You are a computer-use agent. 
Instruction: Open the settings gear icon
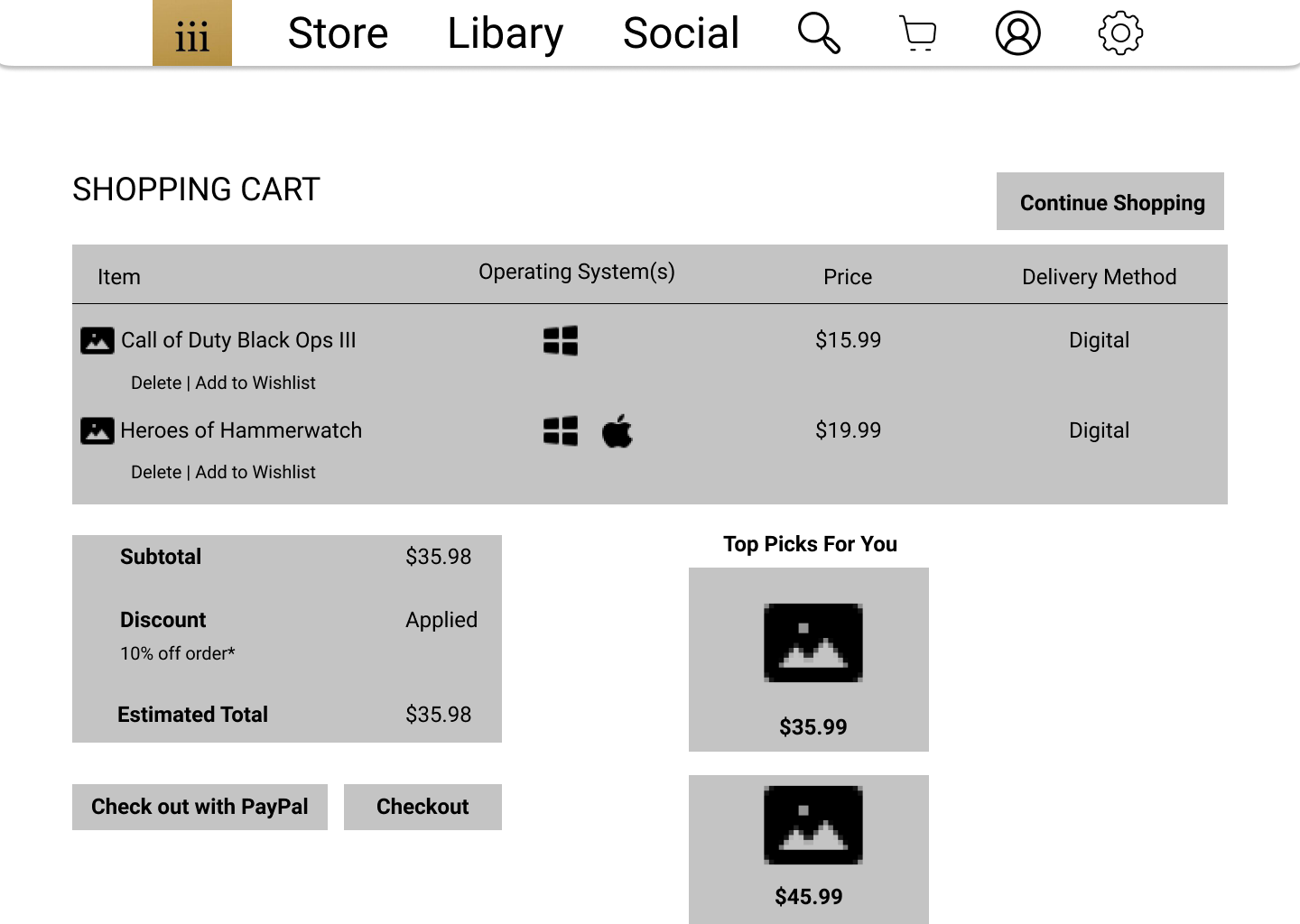tap(1120, 33)
